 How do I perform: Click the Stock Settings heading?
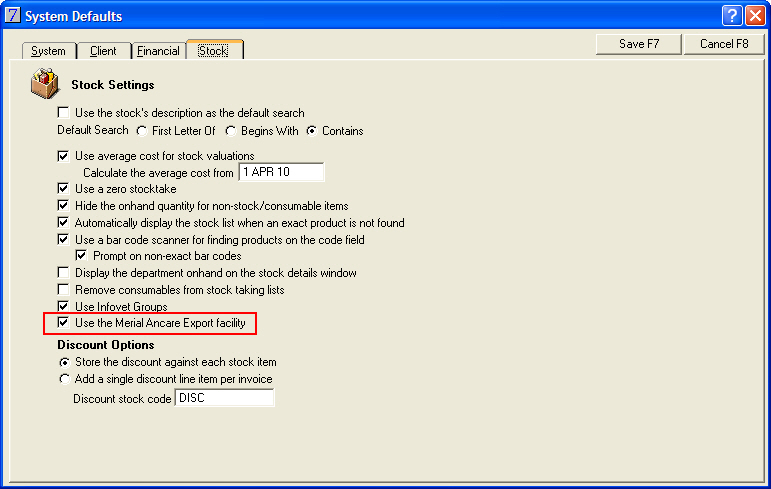pos(113,85)
